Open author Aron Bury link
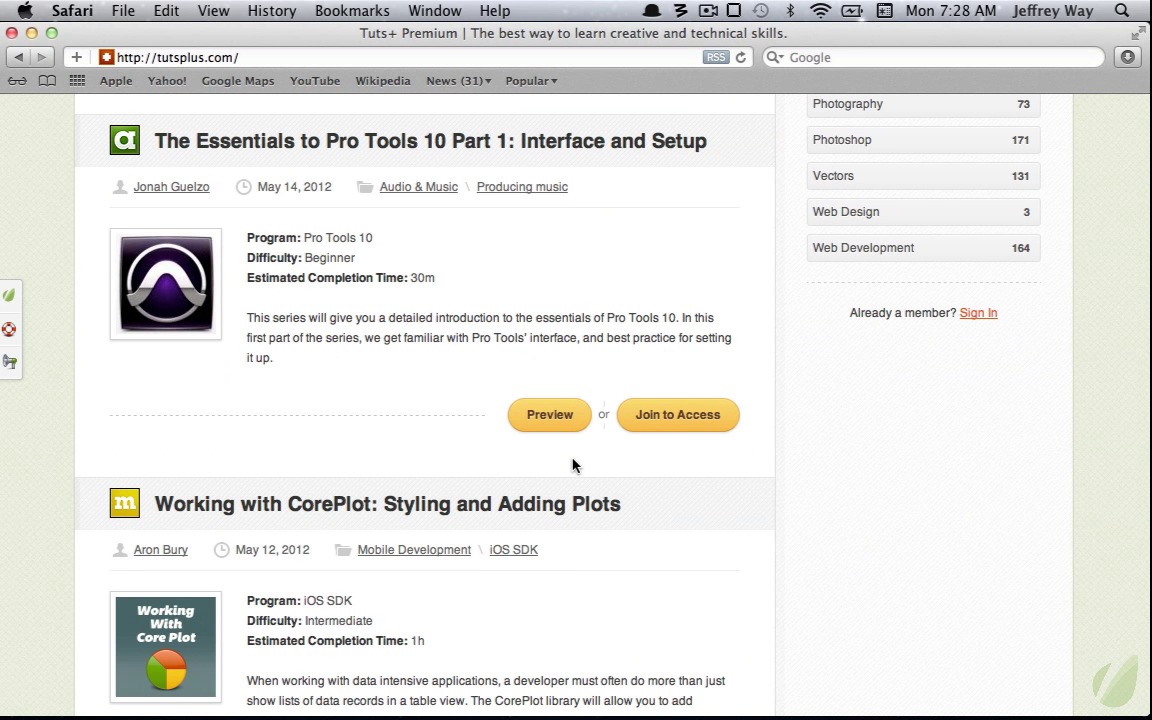This screenshot has width=1152, height=720. click(x=161, y=550)
